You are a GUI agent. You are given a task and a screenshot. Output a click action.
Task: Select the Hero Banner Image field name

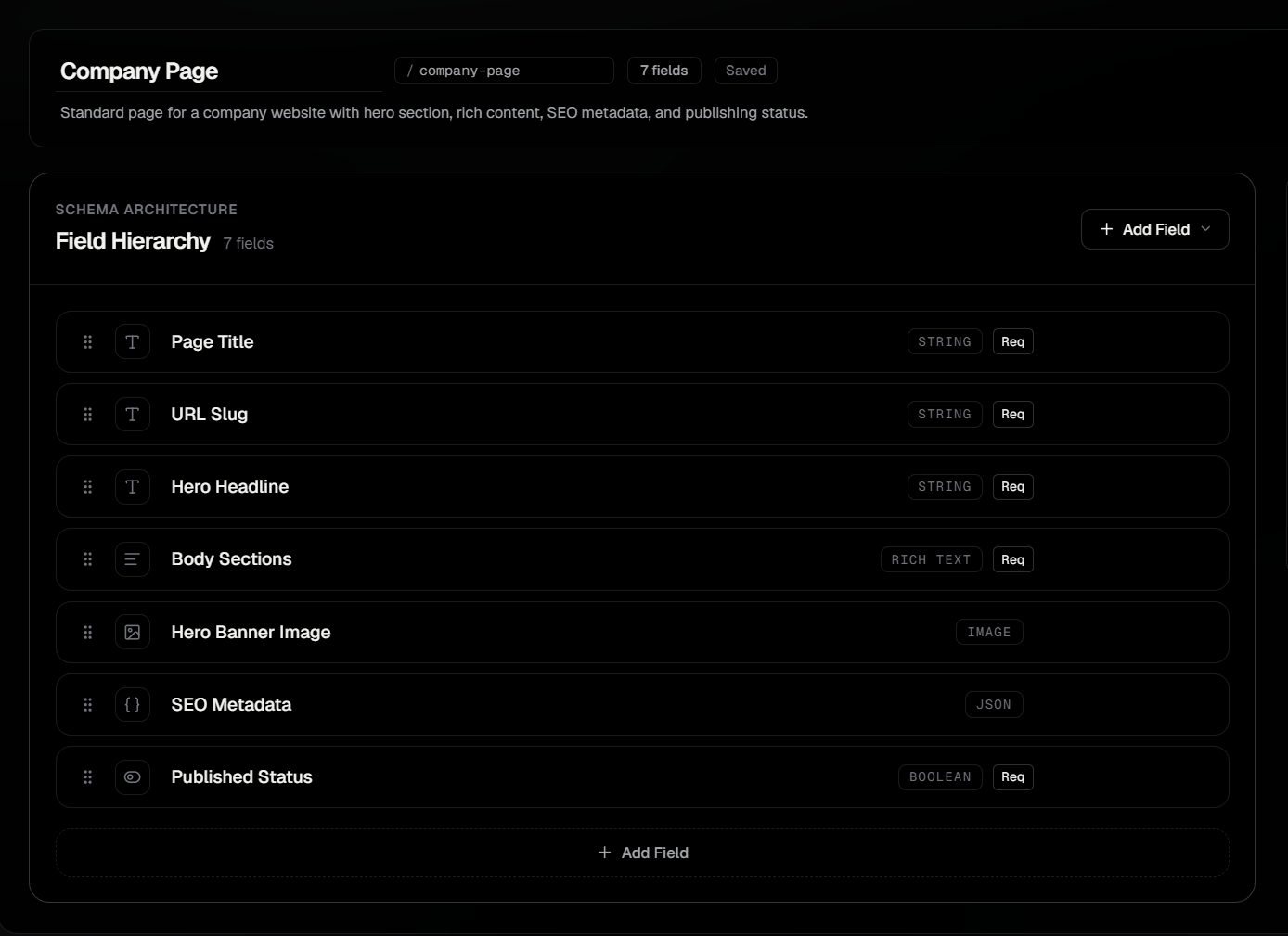point(251,633)
